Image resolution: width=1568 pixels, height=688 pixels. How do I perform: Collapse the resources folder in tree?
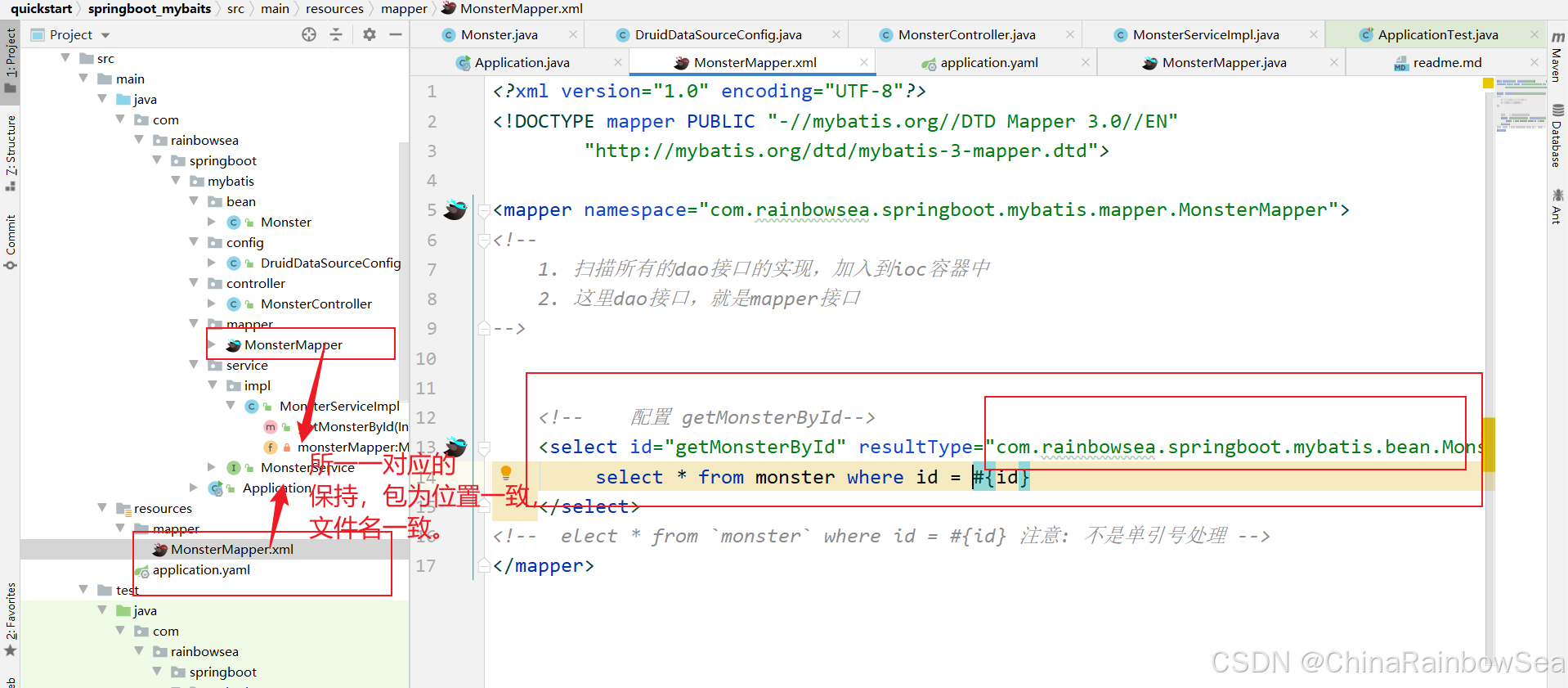coord(102,508)
